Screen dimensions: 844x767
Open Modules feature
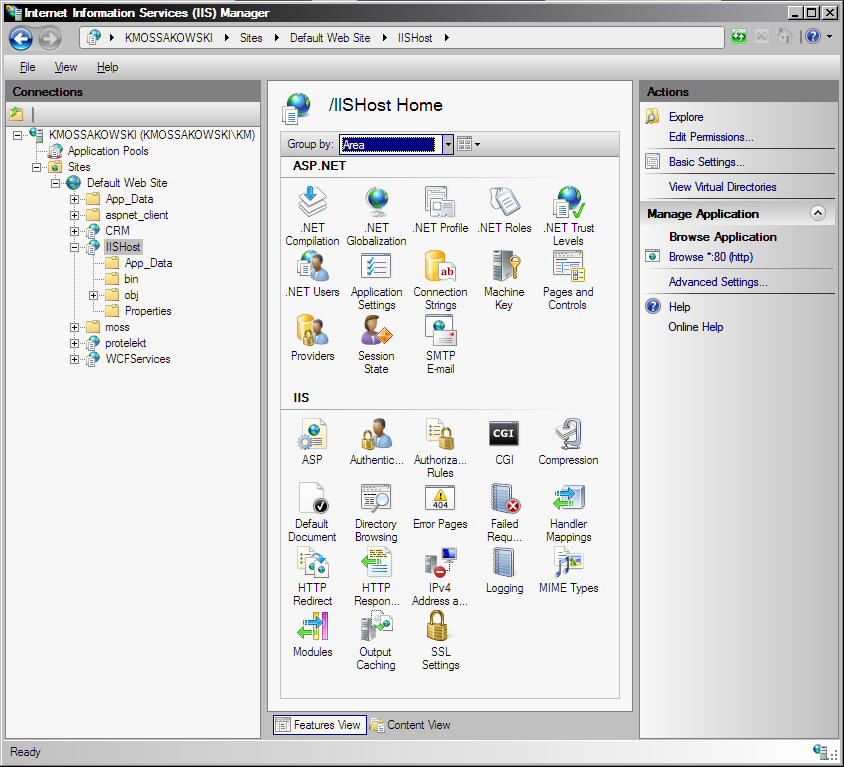pos(312,634)
